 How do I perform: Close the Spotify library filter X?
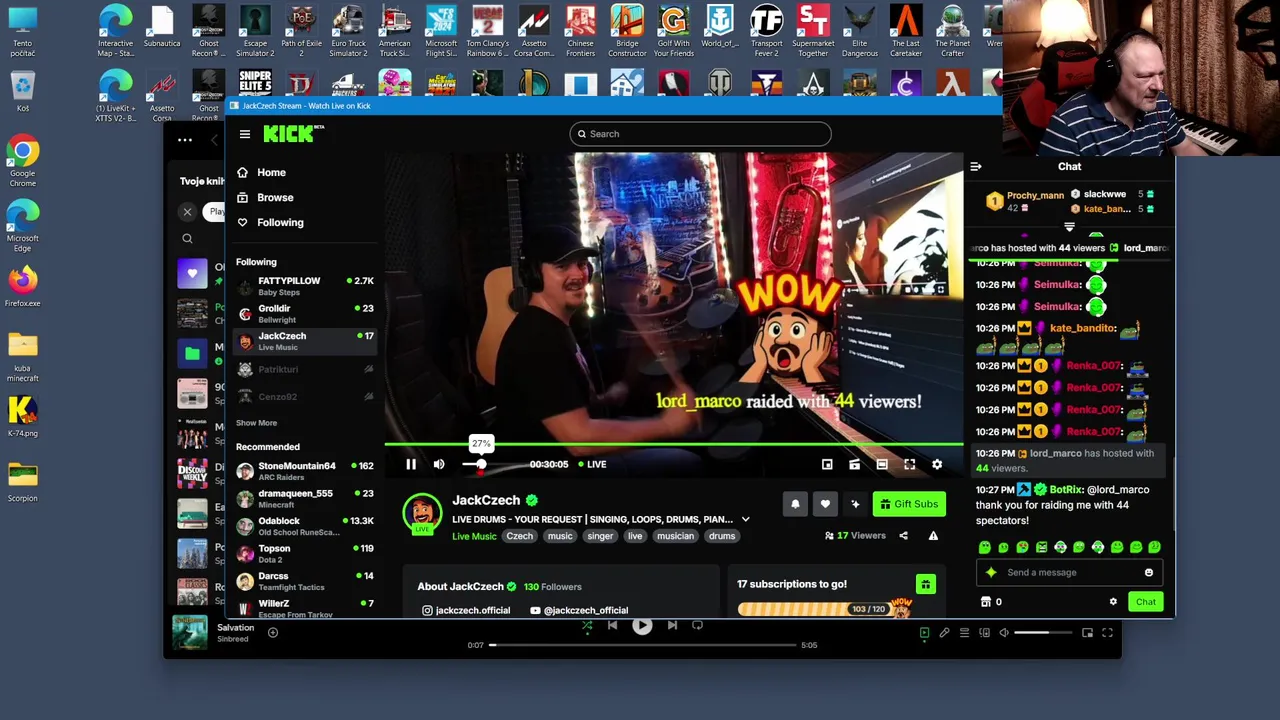coord(187,212)
